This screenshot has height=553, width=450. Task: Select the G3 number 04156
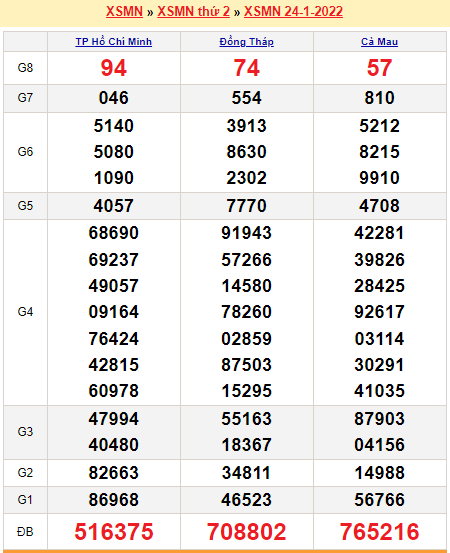(x=379, y=445)
